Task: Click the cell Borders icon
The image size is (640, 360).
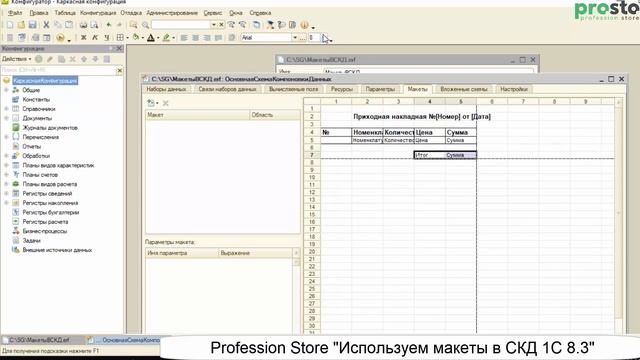Action: [x=120, y=38]
